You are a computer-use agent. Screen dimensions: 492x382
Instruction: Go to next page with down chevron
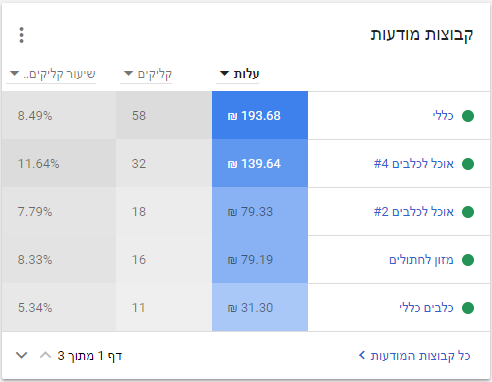coord(22,355)
